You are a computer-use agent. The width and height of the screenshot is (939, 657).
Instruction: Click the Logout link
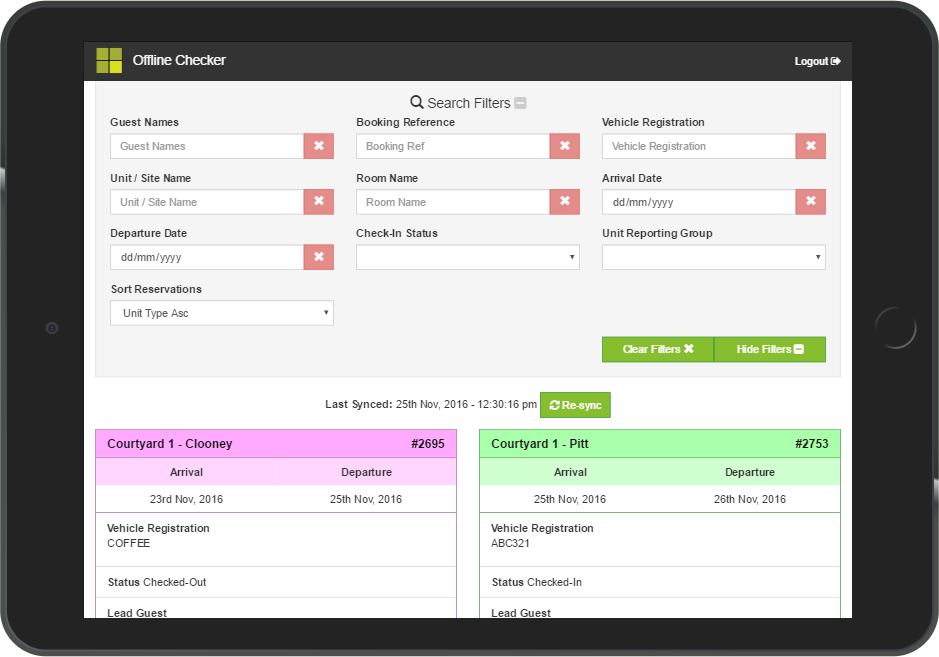click(x=817, y=62)
